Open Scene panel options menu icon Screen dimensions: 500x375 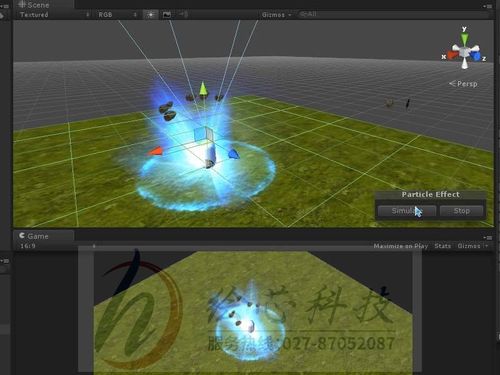487,5
